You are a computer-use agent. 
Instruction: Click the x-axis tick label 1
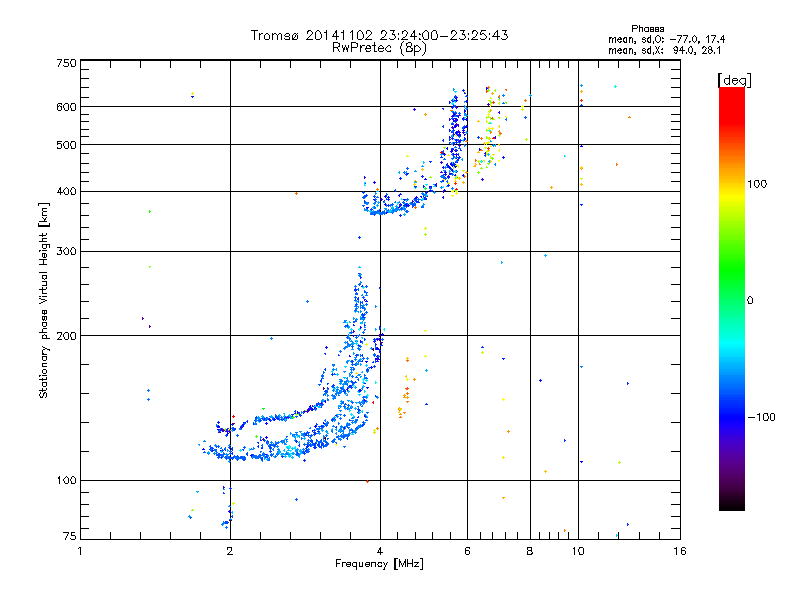[80, 551]
